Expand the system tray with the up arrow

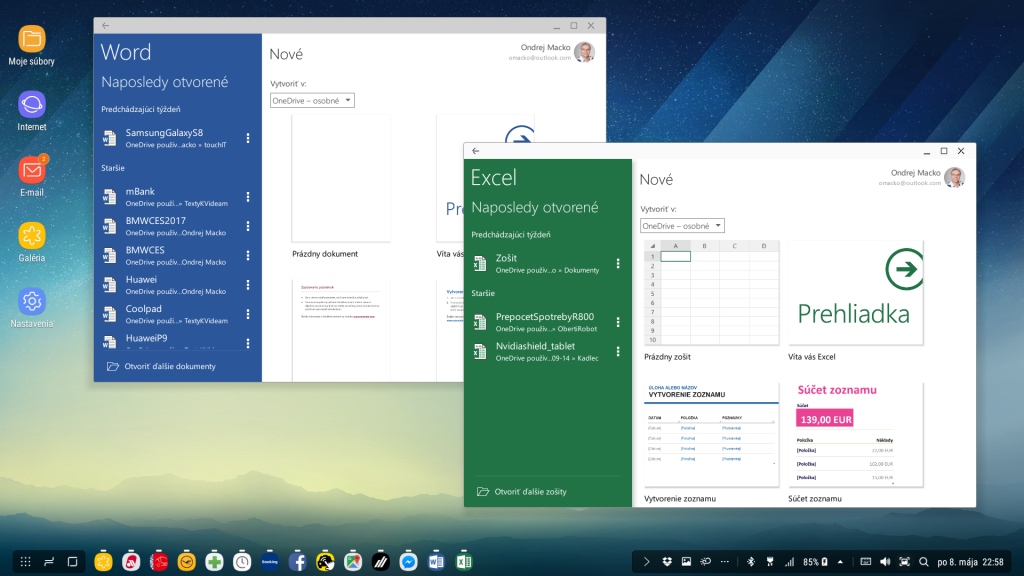coord(839,562)
